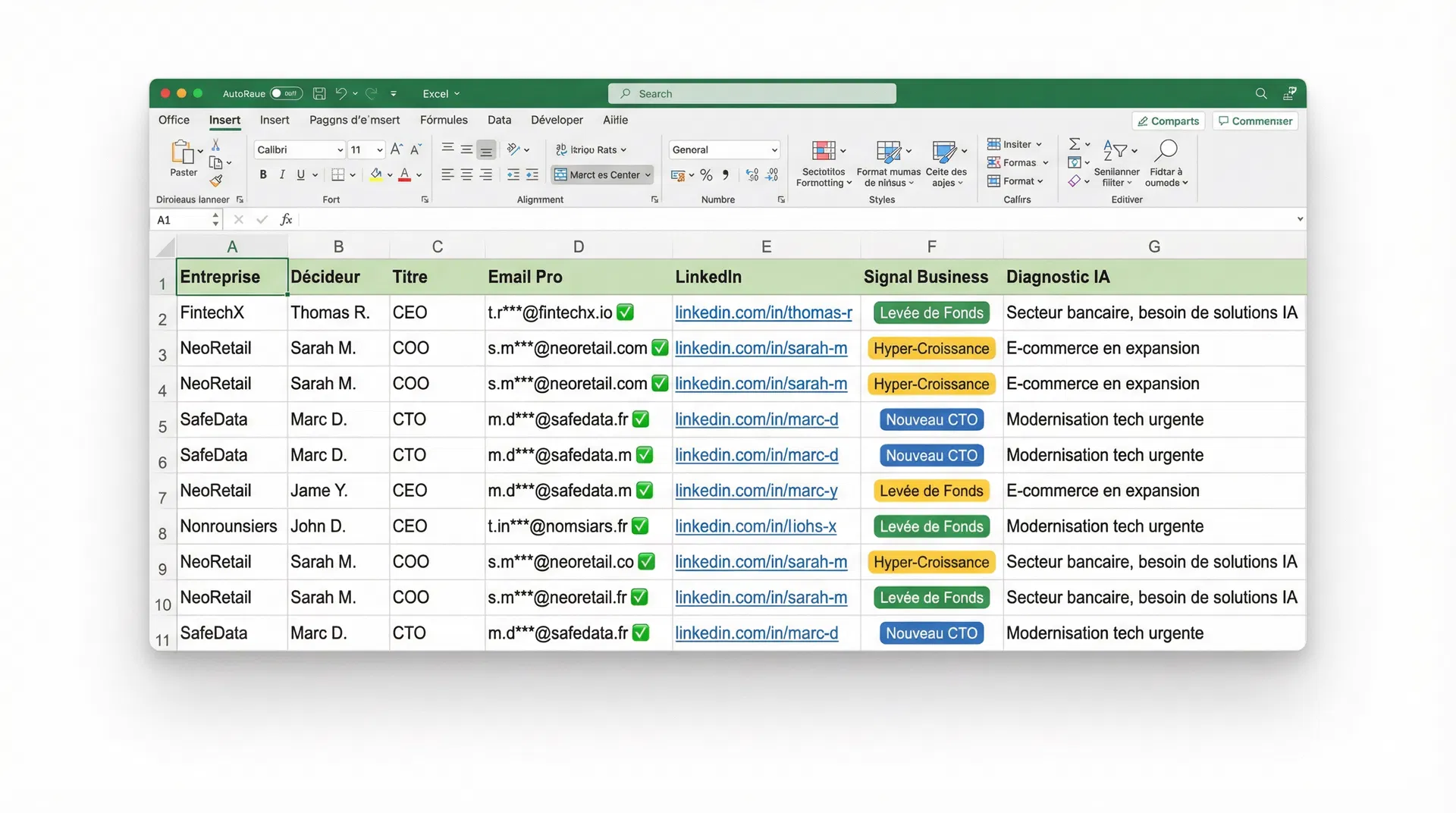Click the AutoSum sigma icon

tap(1074, 144)
